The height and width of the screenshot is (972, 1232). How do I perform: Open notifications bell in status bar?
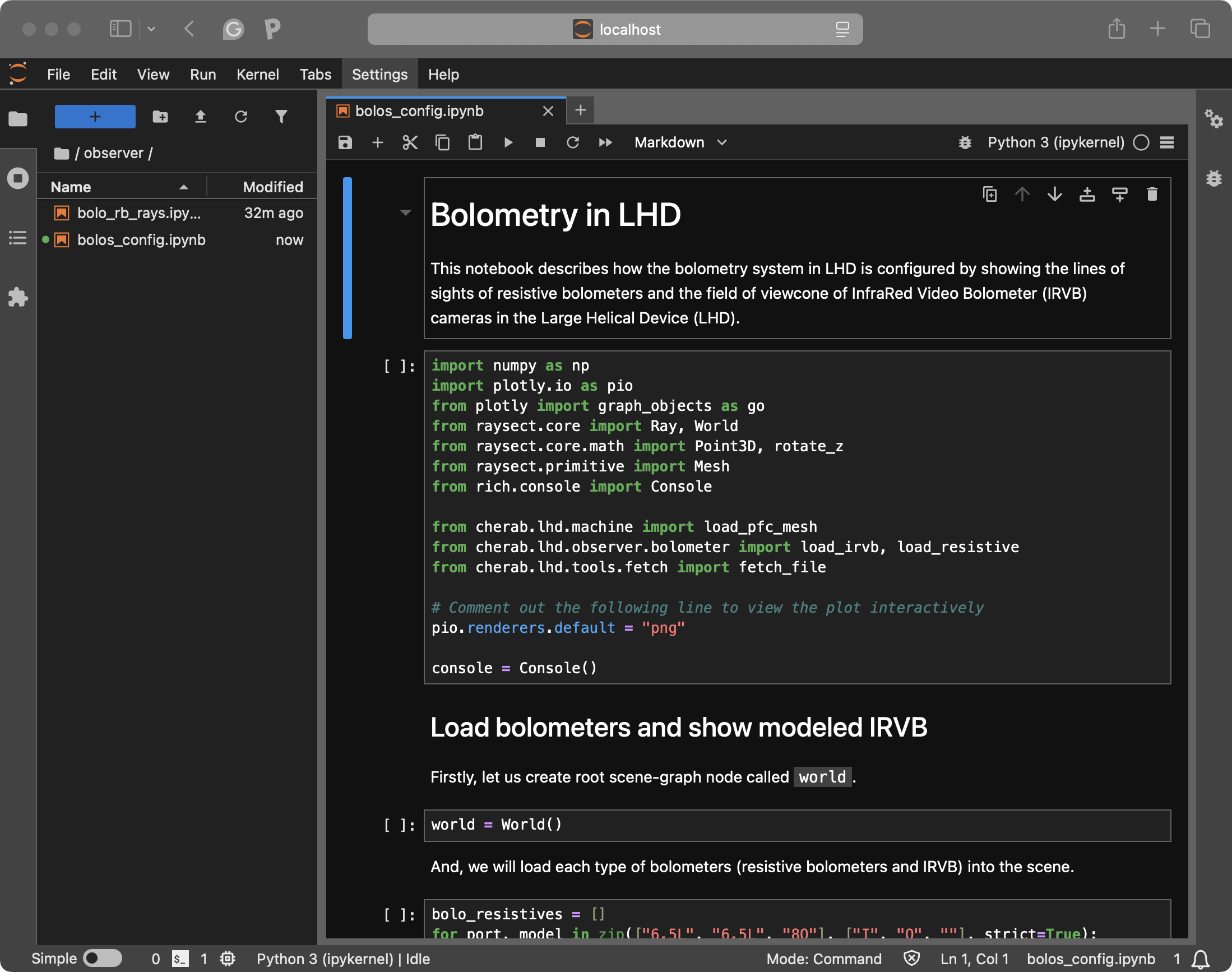tap(1201, 960)
